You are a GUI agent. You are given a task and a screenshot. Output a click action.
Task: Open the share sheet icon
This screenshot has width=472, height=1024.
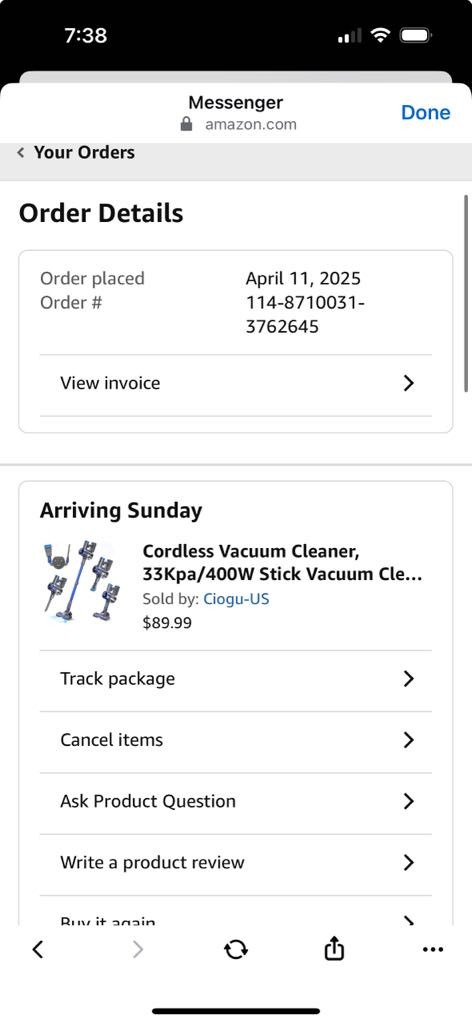click(334, 949)
